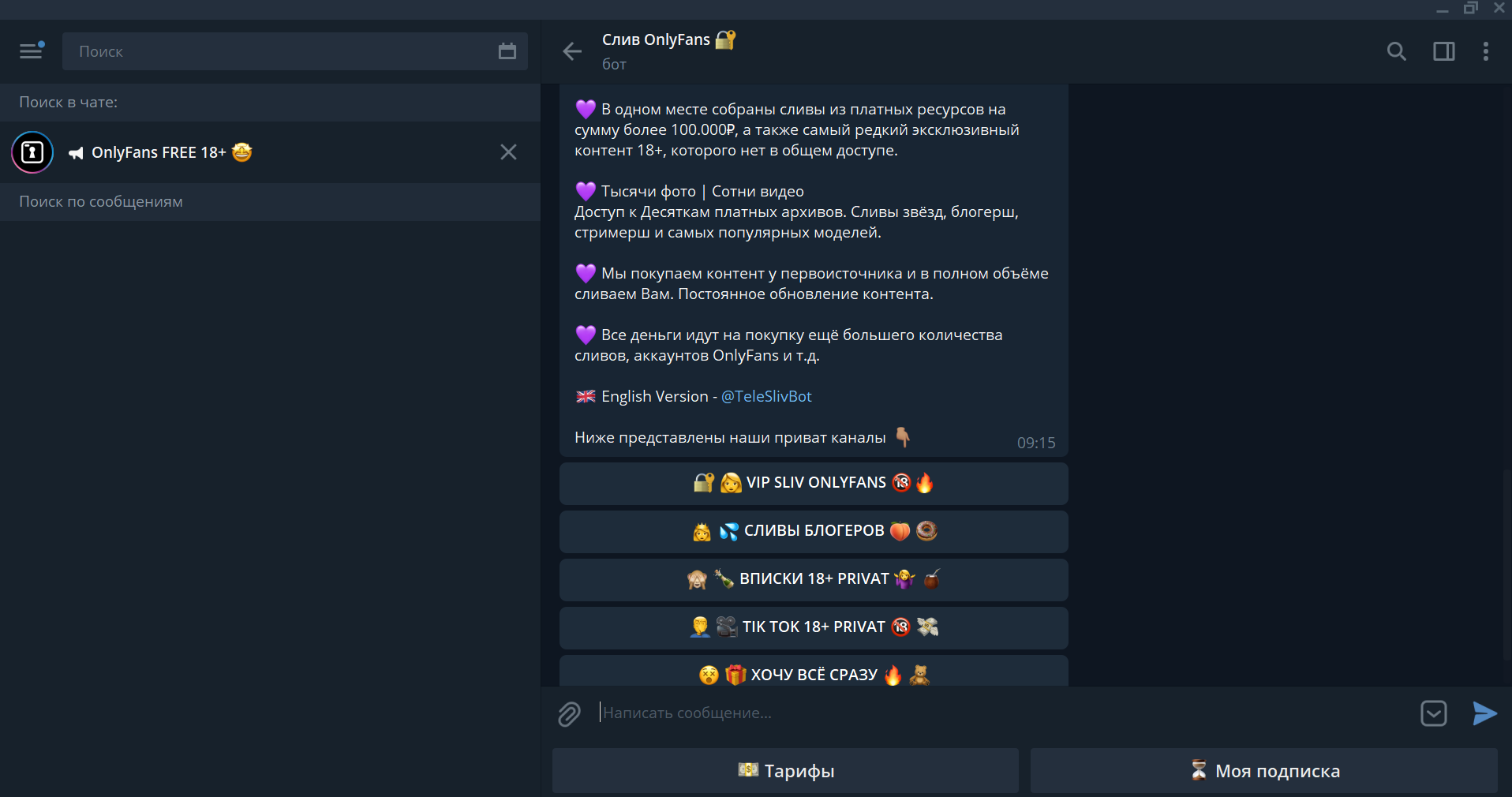Screen dimensions: 1512x797
Task: Open the Моя подписка keyboard button
Action: (x=1264, y=771)
